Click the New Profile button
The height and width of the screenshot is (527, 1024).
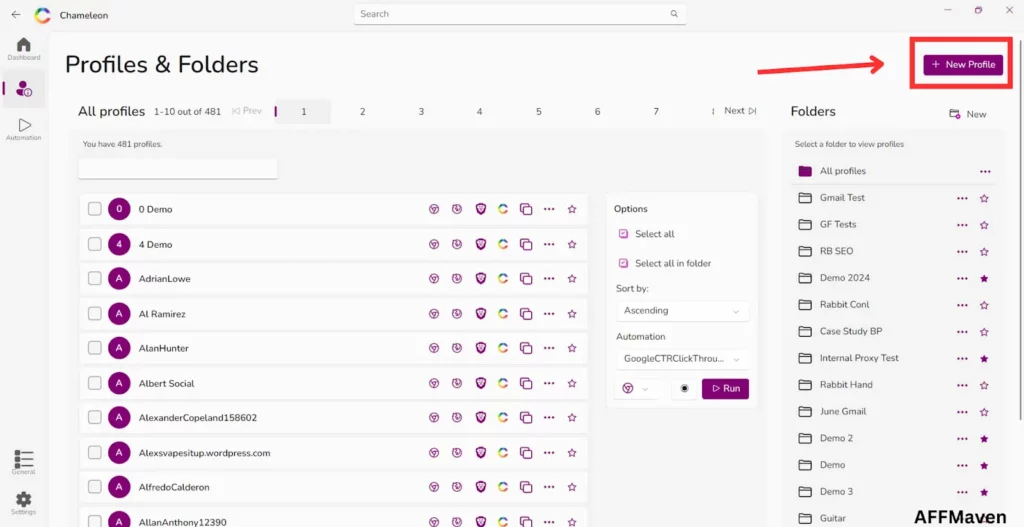point(963,65)
